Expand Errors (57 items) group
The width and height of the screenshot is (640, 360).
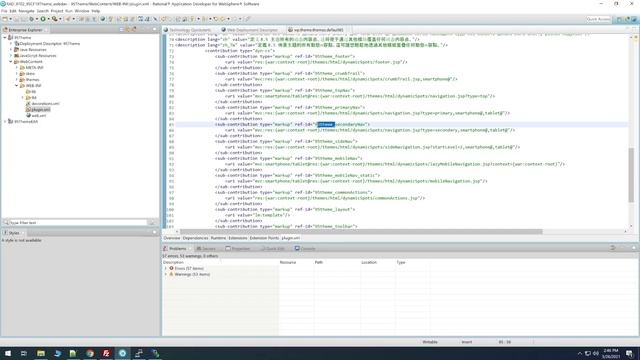click(166, 269)
